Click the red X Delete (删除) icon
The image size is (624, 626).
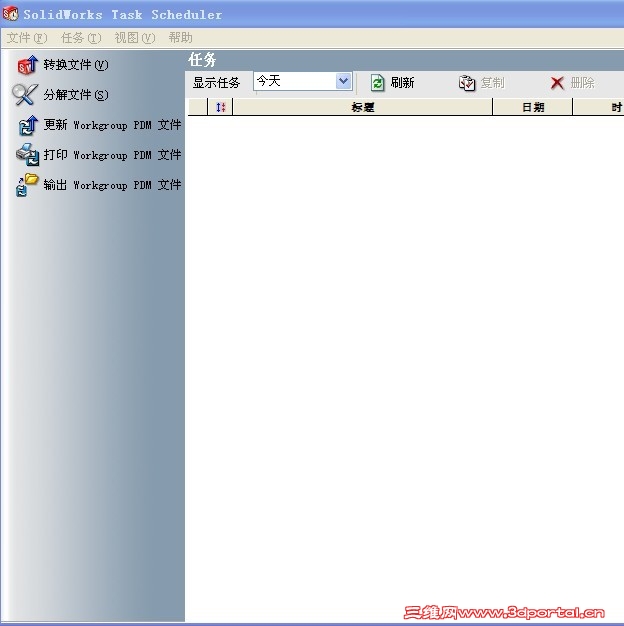click(x=557, y=83)
